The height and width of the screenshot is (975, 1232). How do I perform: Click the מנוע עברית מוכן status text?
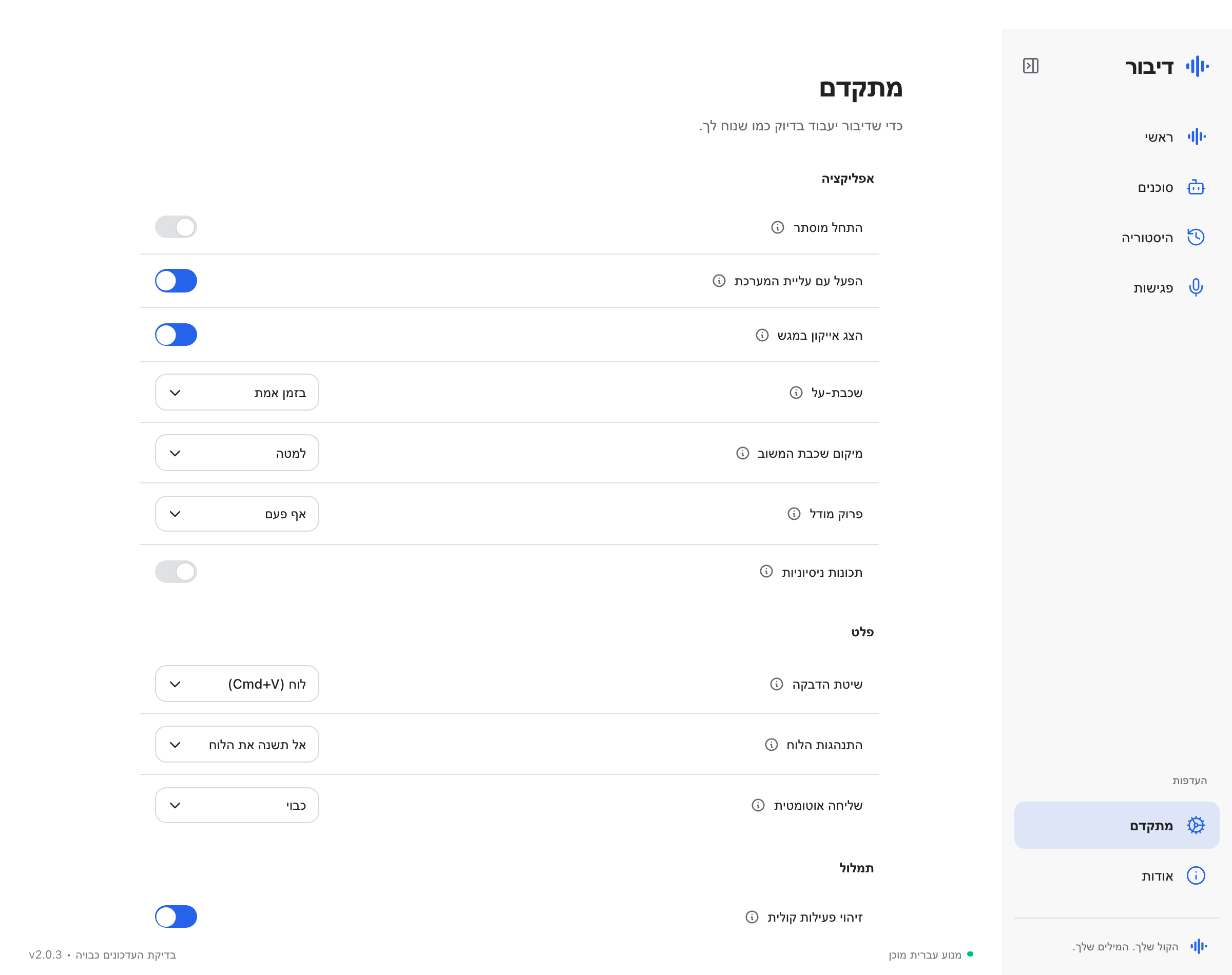point(925,954)
